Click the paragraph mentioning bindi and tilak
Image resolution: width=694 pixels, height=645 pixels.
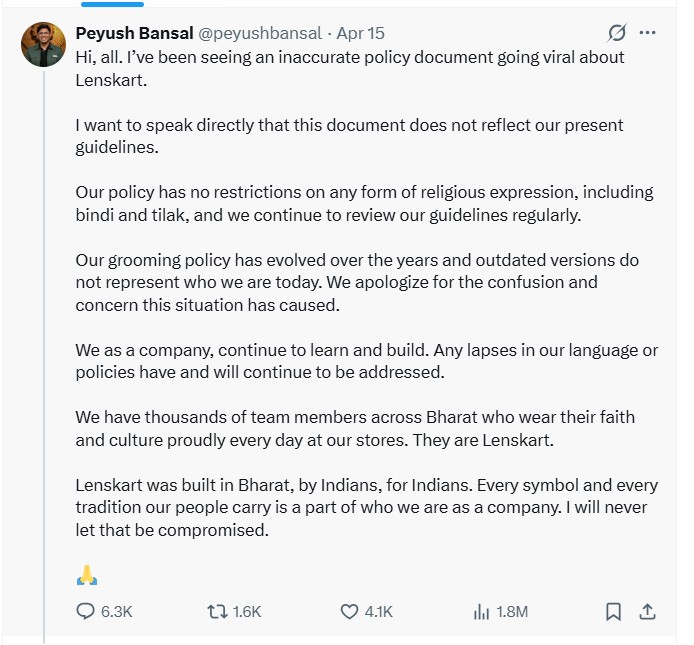pos(364,203)
